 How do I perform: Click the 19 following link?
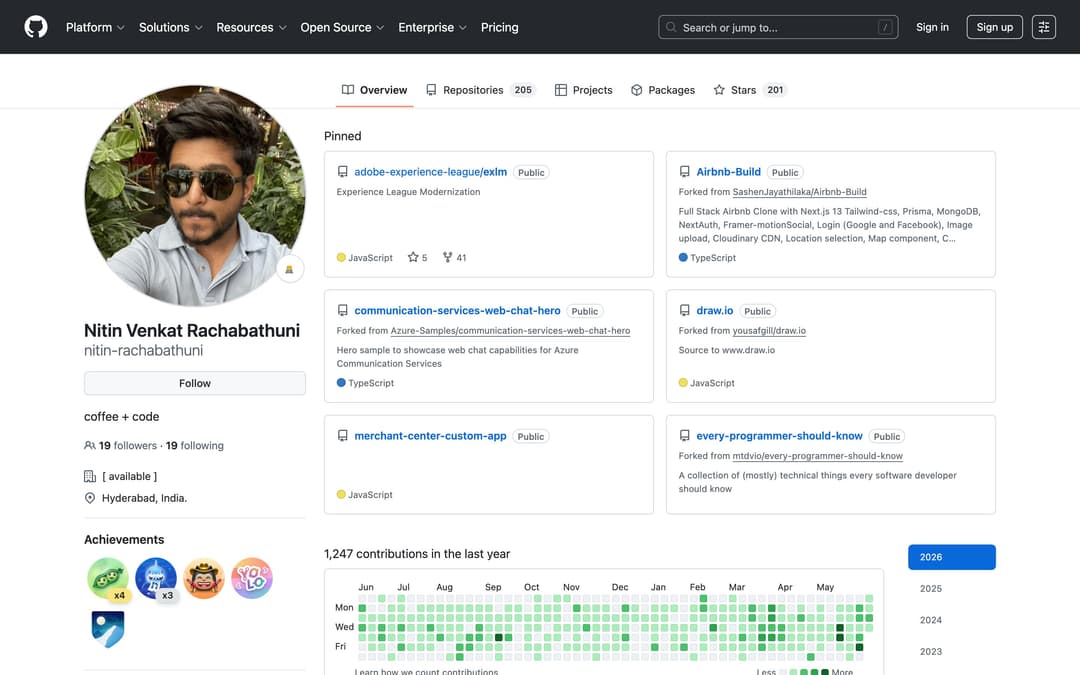point(195,446)
